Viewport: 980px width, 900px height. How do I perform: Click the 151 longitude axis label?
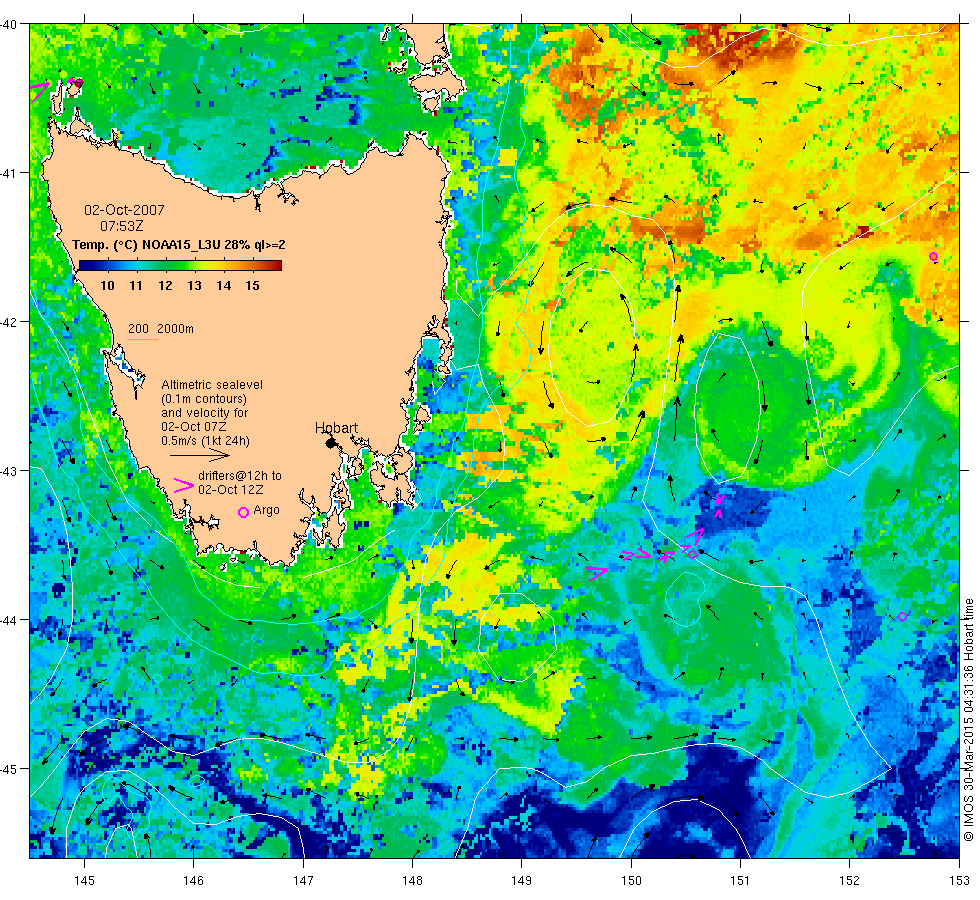741,881
